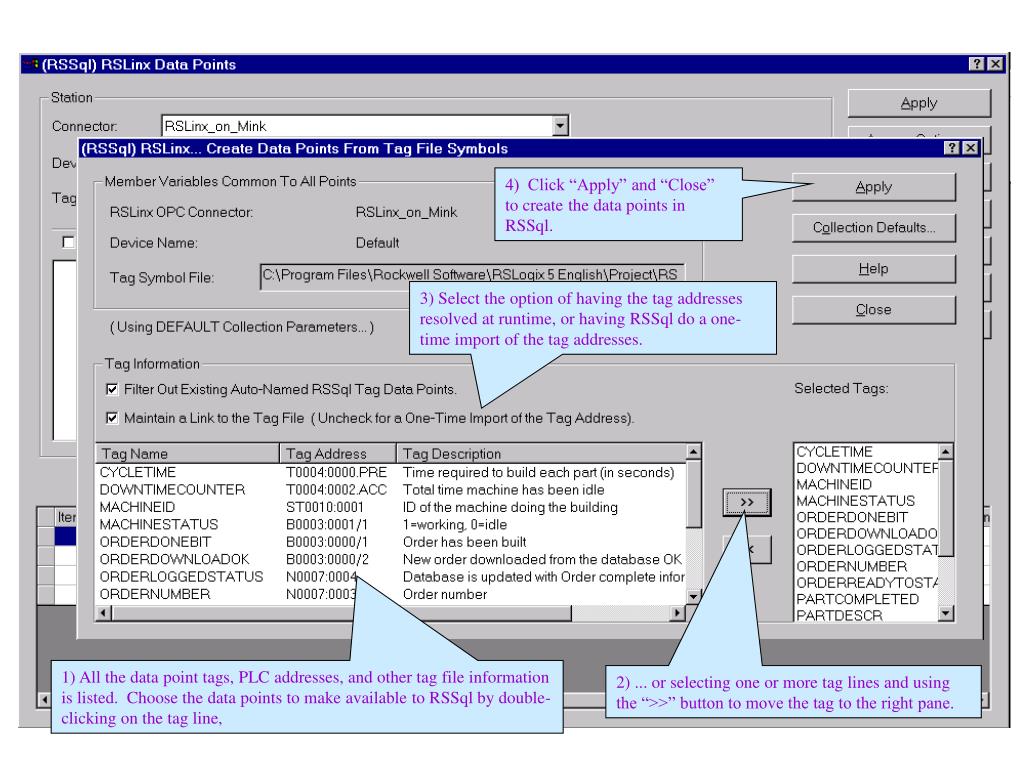1024x768 pixels.
Task: Select the DOWNTIMECOUNTER tag row
Action: pos(391,490)
